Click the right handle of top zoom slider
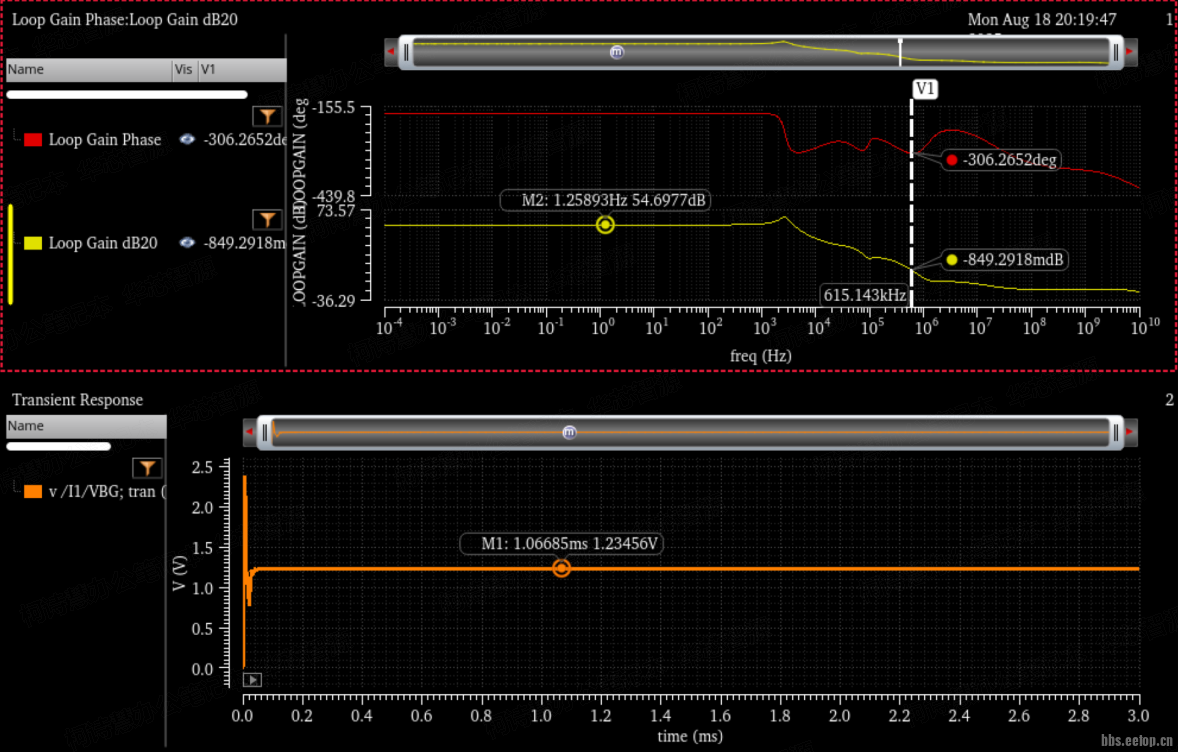The image size is (1178, 752). pyautogui.click(x=1116, y=52)
